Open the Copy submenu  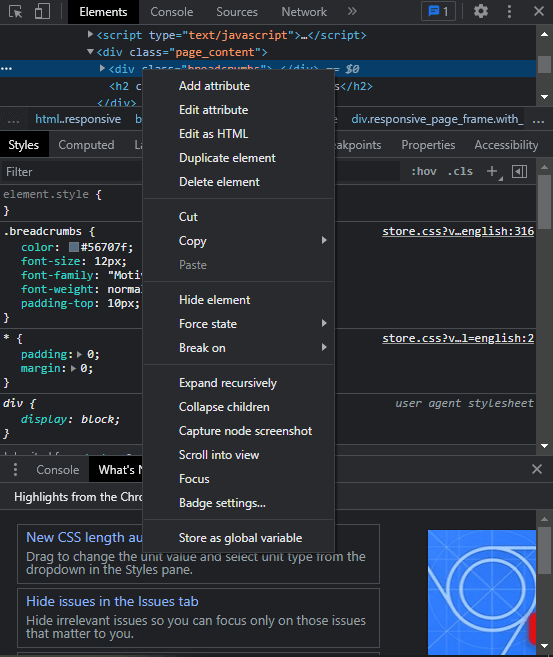point(238,241)
